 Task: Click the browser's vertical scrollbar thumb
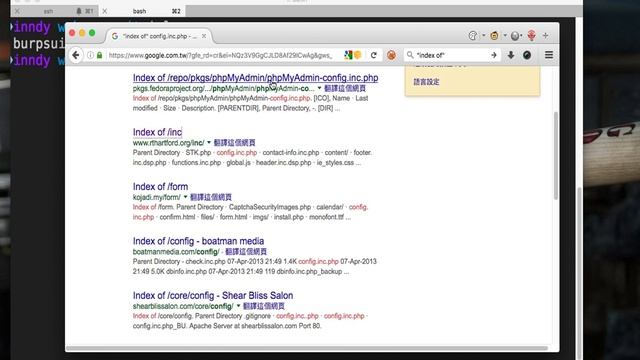coord(556,156)
